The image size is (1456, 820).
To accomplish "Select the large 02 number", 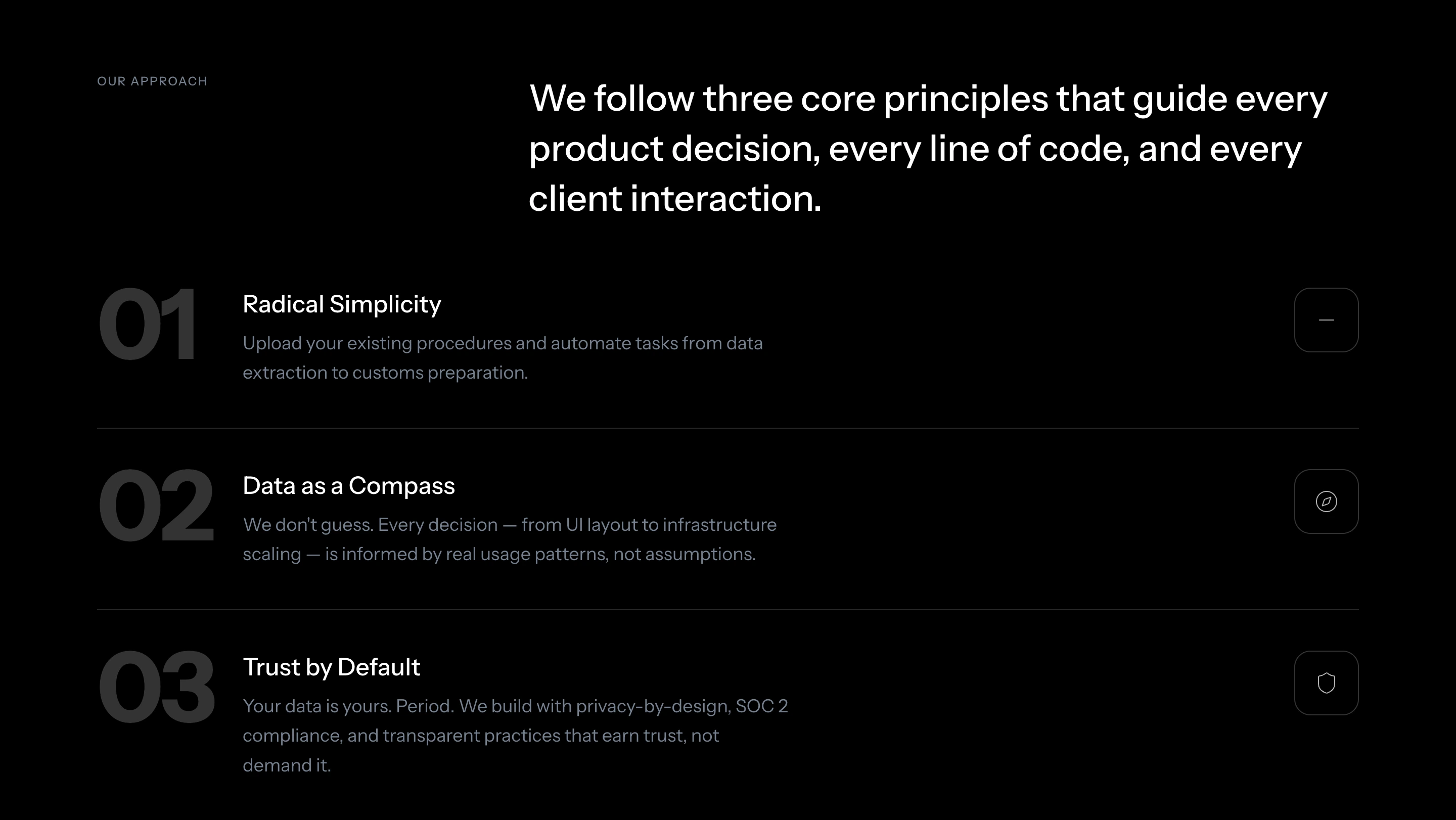I will point(156,505).
